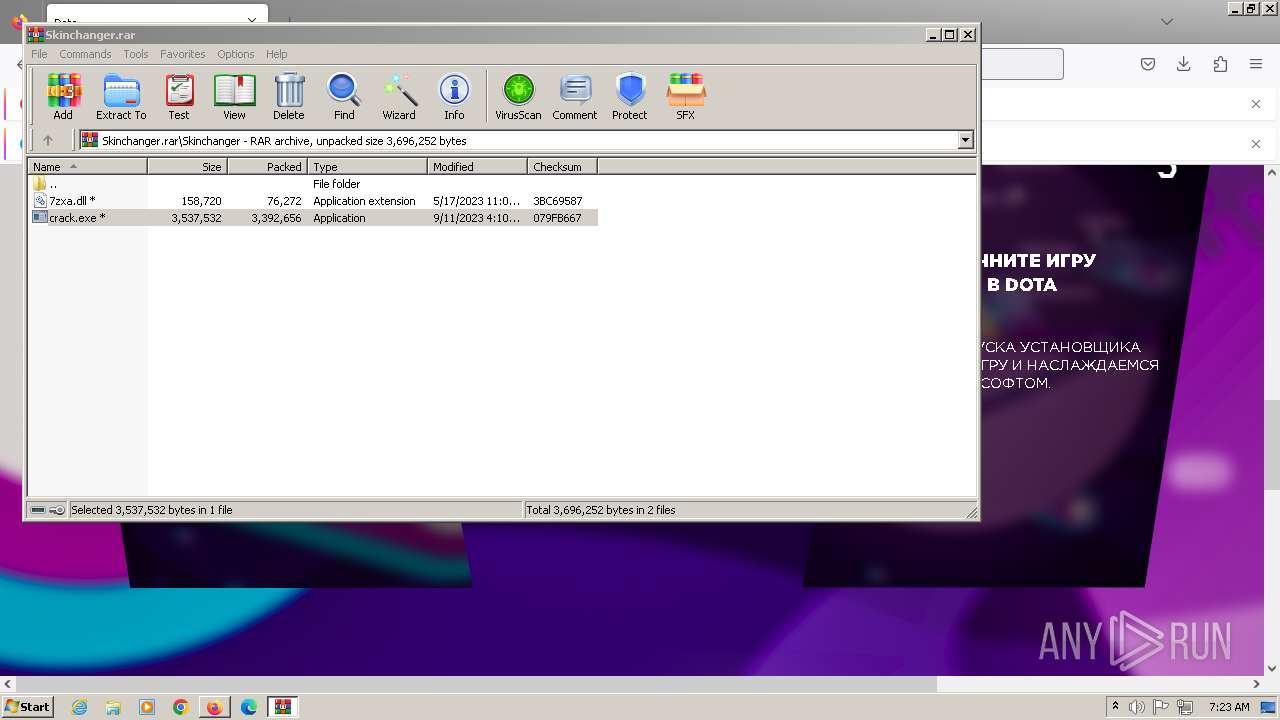Click the archive path address field
The width and height of the screenshot is (1280, 720).
tap(519, 141)
